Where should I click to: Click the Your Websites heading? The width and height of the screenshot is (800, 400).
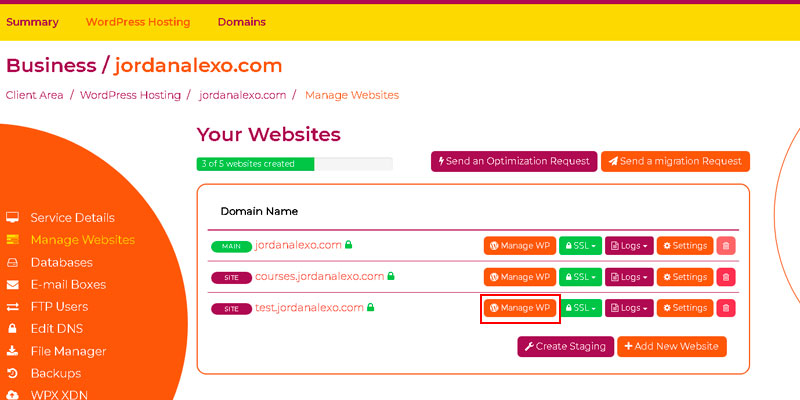268,135
